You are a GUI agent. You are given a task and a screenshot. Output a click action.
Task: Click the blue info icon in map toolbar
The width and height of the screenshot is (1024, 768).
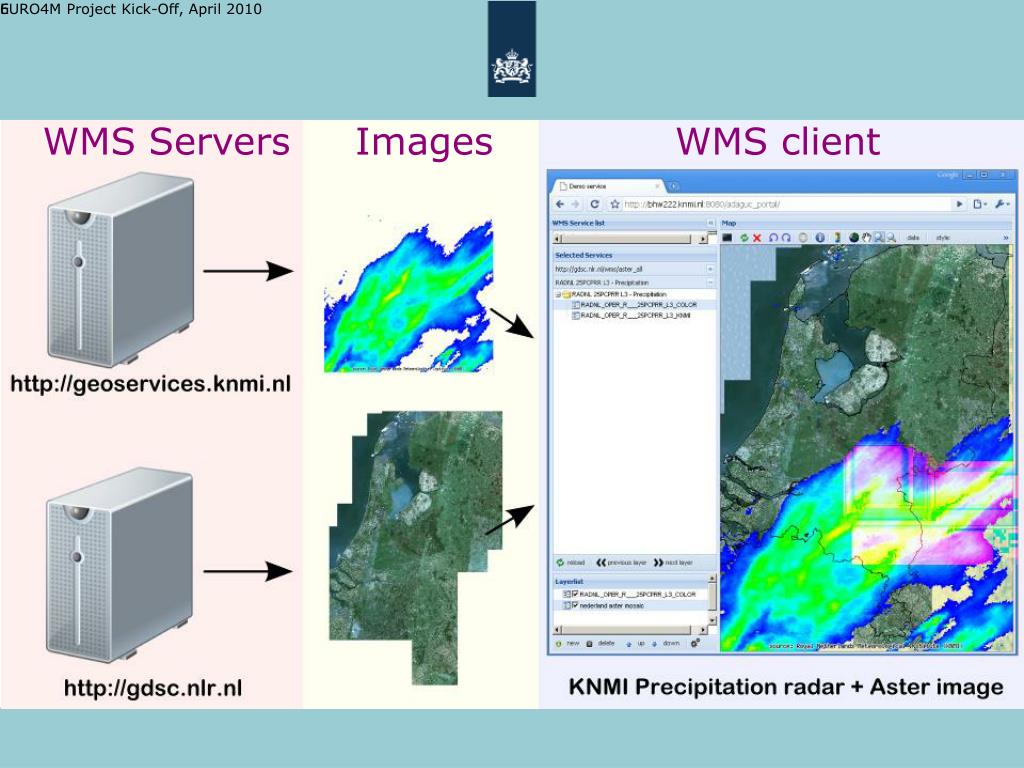pos(820,238)
